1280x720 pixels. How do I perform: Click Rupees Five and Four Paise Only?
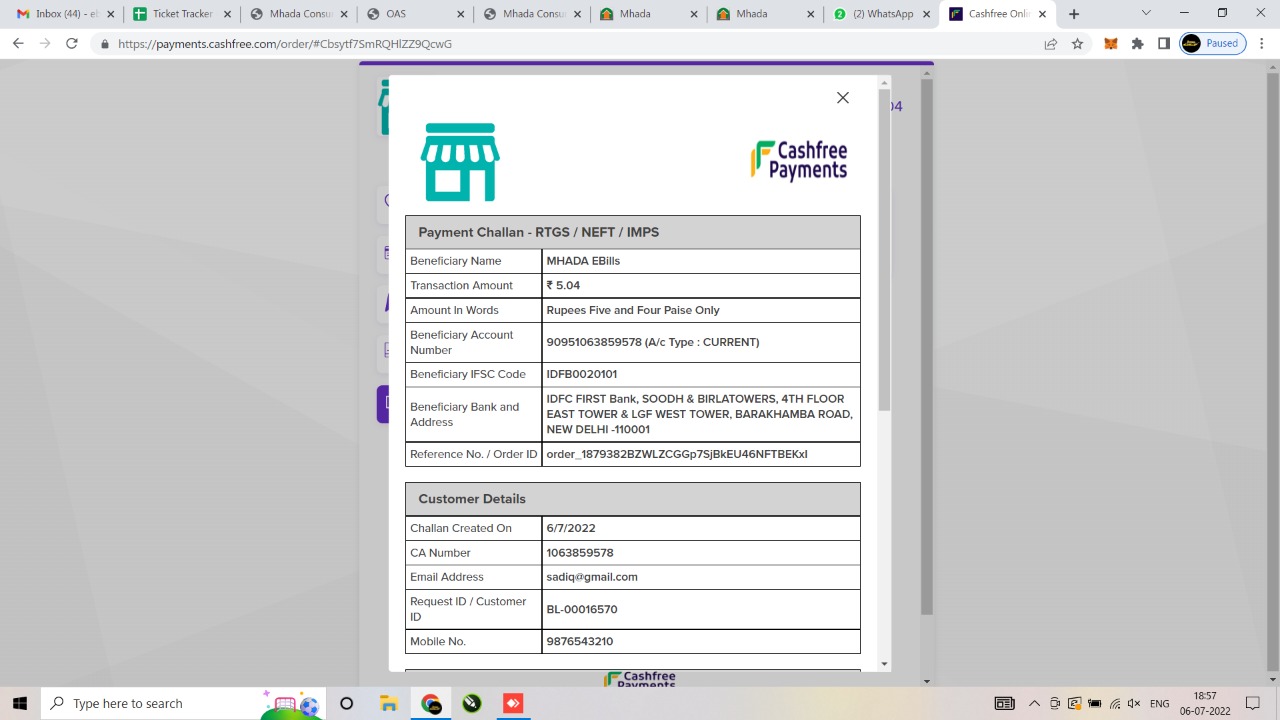(633, 310)
